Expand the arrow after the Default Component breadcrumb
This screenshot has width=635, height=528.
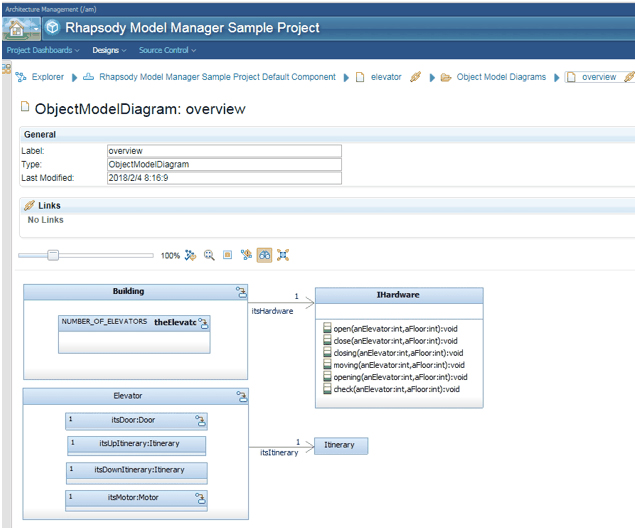[x=346, y=77]
